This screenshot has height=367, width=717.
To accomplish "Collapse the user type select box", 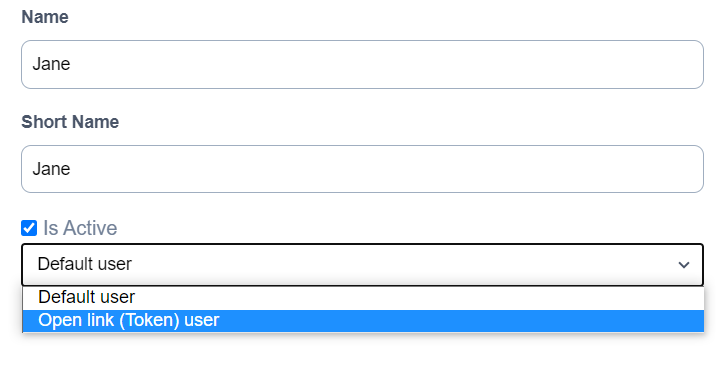I will click(x=362, y=265).
